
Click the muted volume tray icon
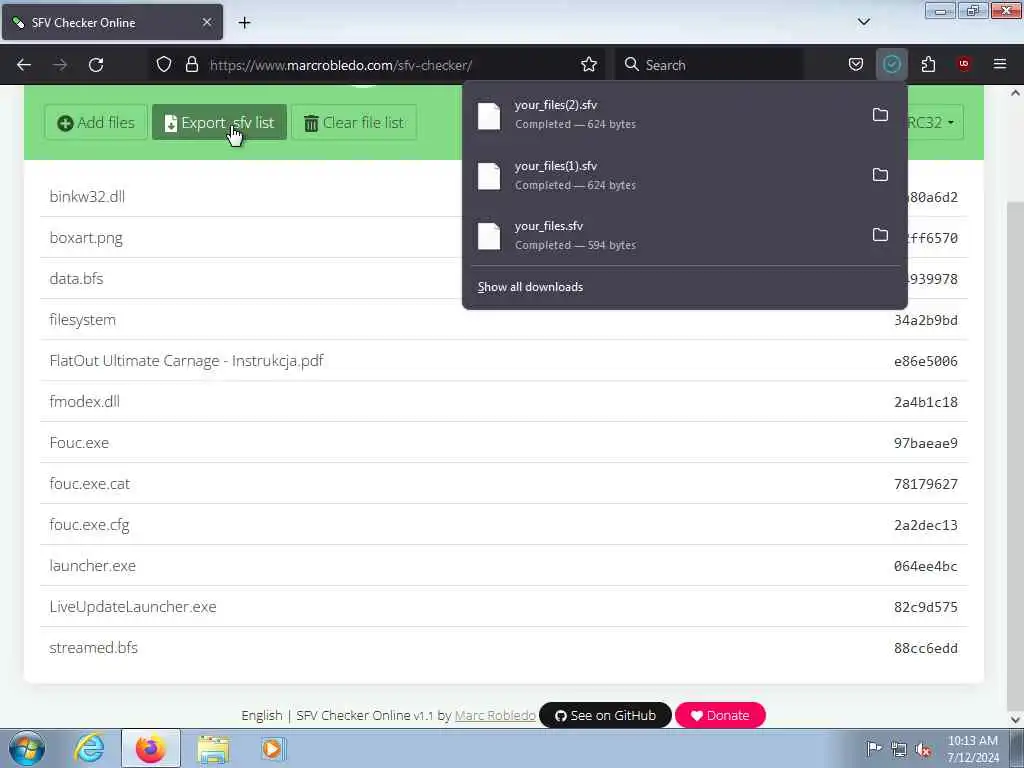pos(924,750)
